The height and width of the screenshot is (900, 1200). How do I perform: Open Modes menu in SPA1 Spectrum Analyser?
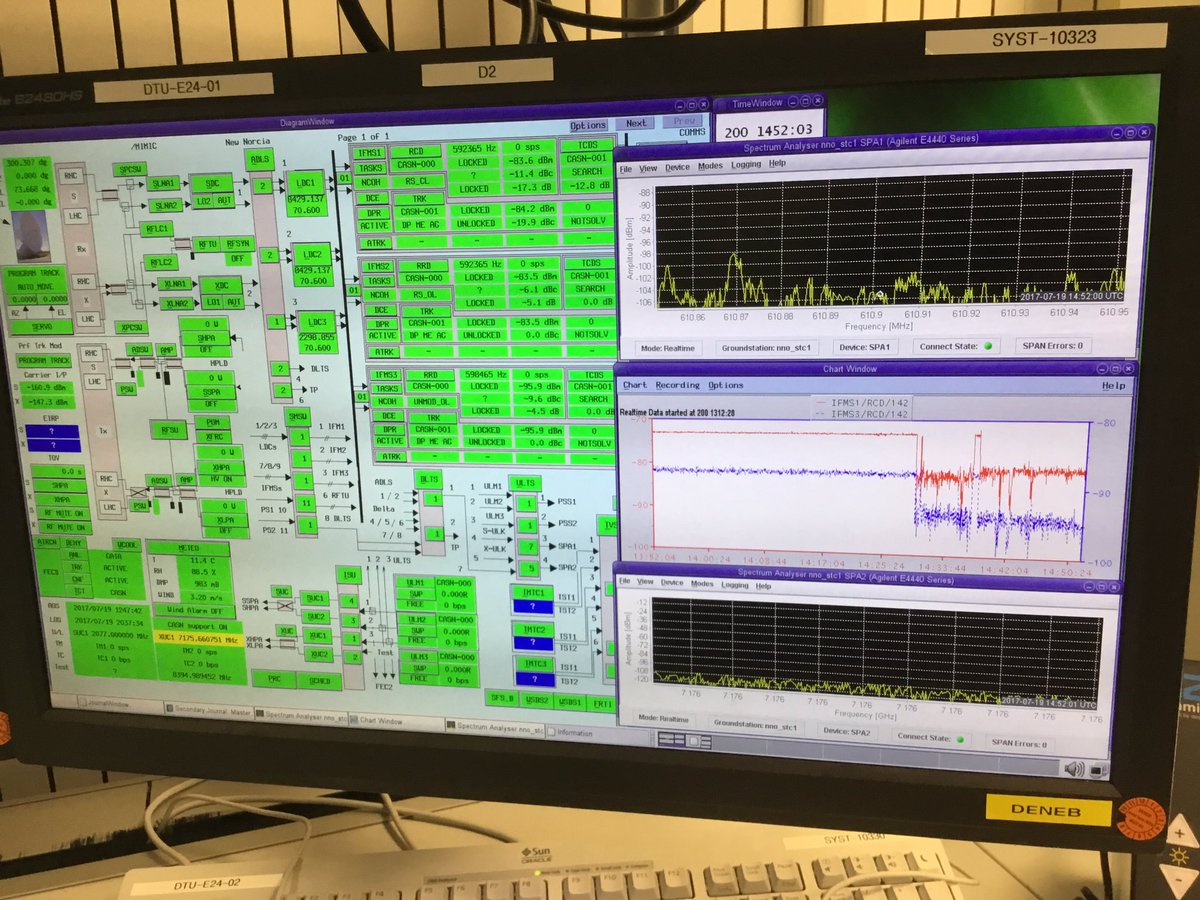(710, 166)
